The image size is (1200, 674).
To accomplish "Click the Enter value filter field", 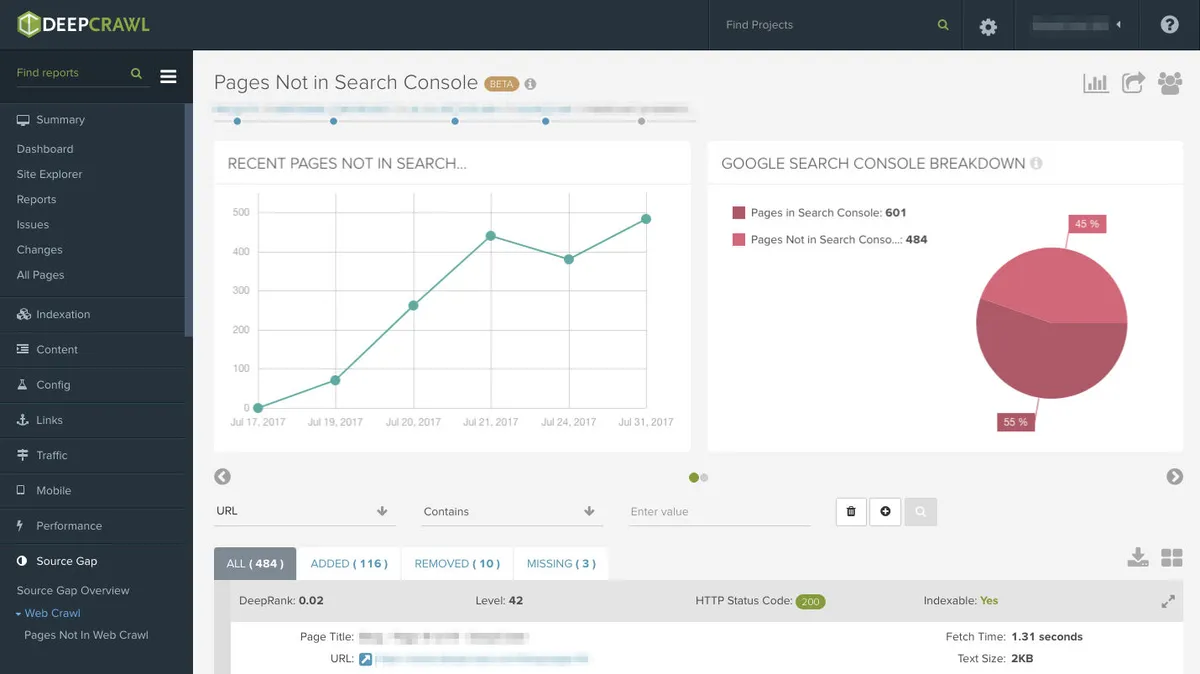I will [719, 511].
